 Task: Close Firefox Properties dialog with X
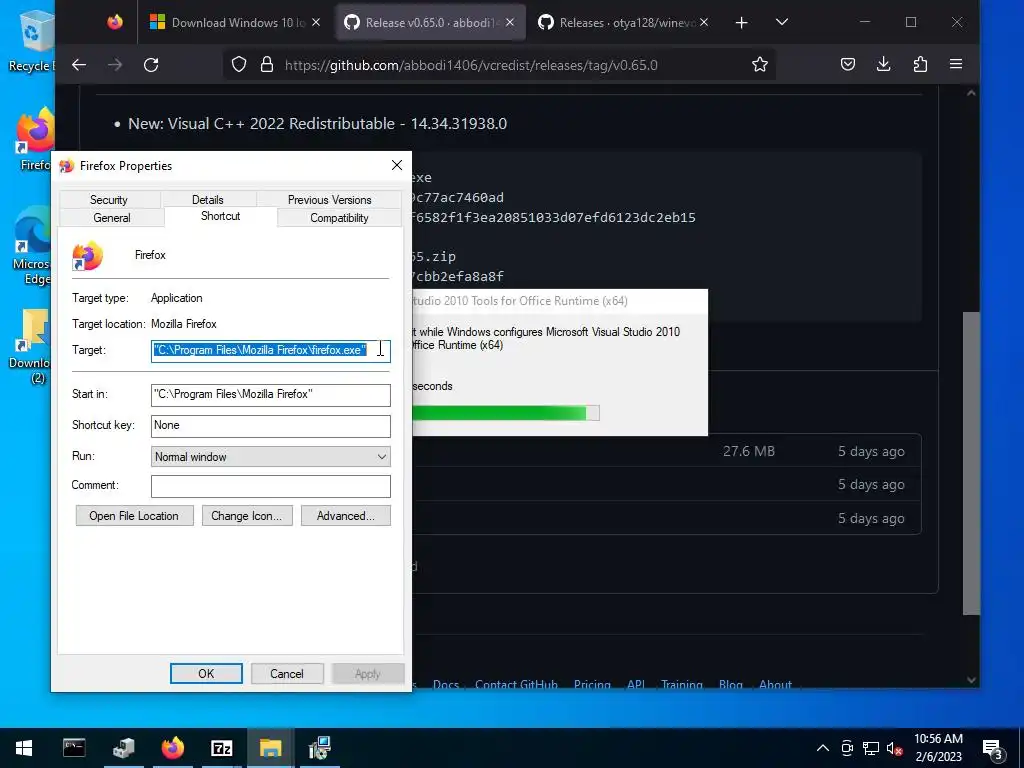(x=396, y=165)
